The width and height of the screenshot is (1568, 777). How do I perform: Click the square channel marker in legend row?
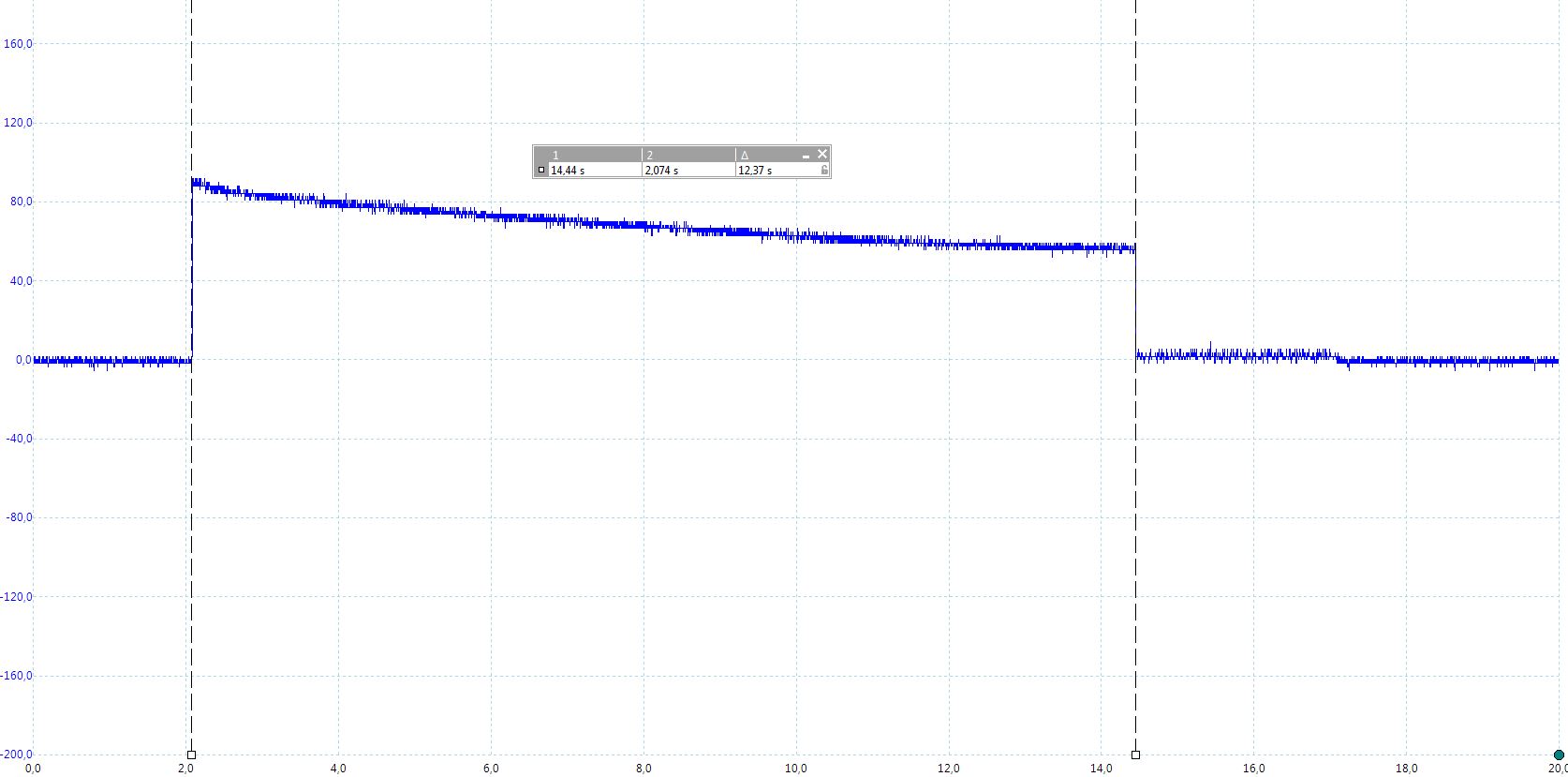[541, 171]
